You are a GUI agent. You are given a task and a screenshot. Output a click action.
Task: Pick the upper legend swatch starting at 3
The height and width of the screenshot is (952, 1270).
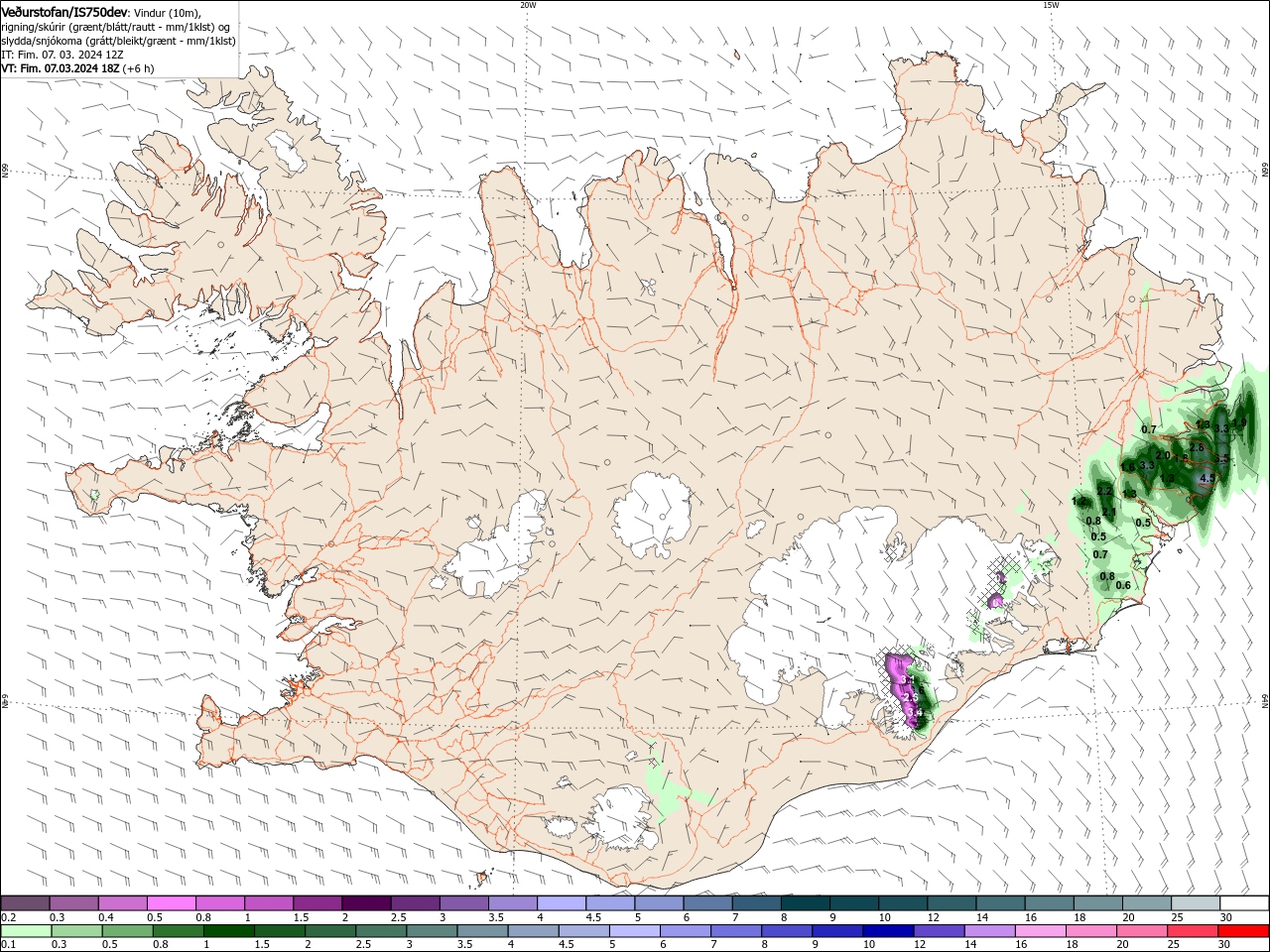463,903
